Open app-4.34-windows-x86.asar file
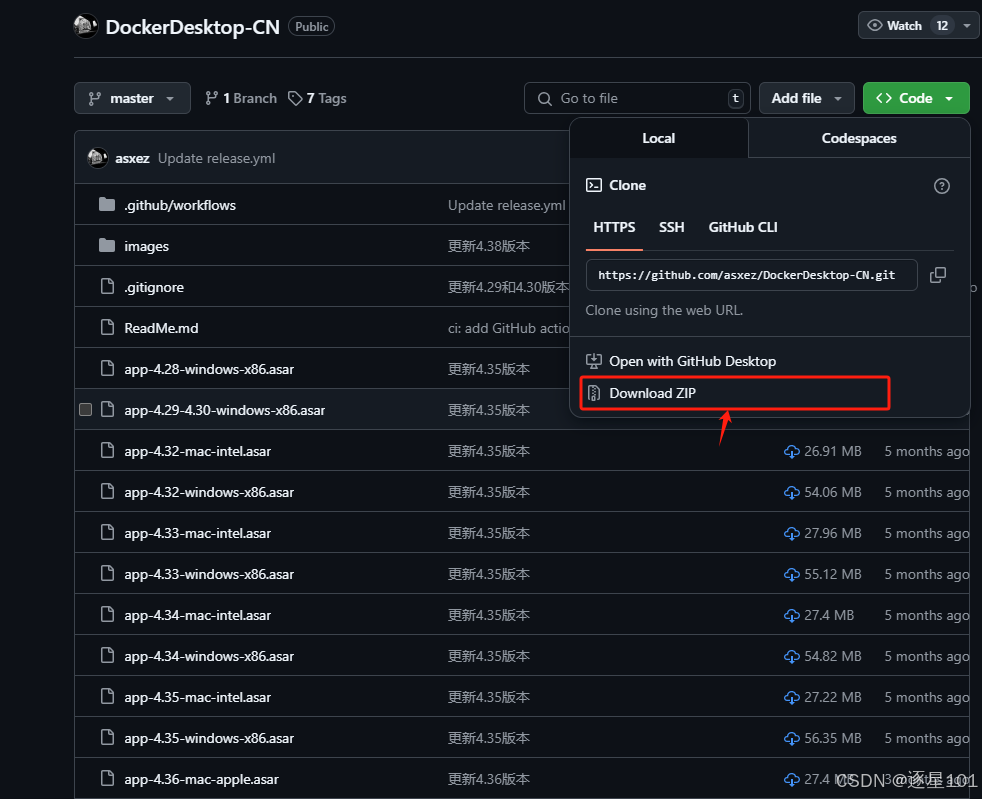The height and width of the screenshot is (799, 982). coord(209,656)
